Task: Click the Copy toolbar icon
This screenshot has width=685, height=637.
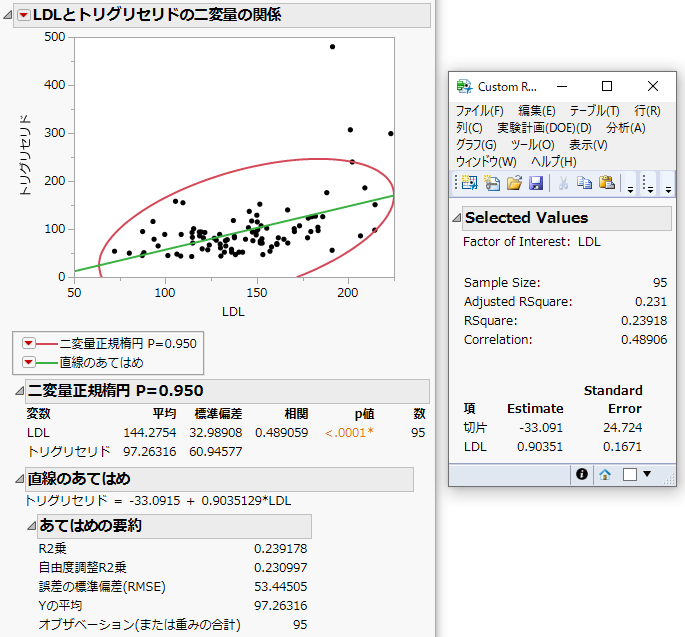Action: 584,182
